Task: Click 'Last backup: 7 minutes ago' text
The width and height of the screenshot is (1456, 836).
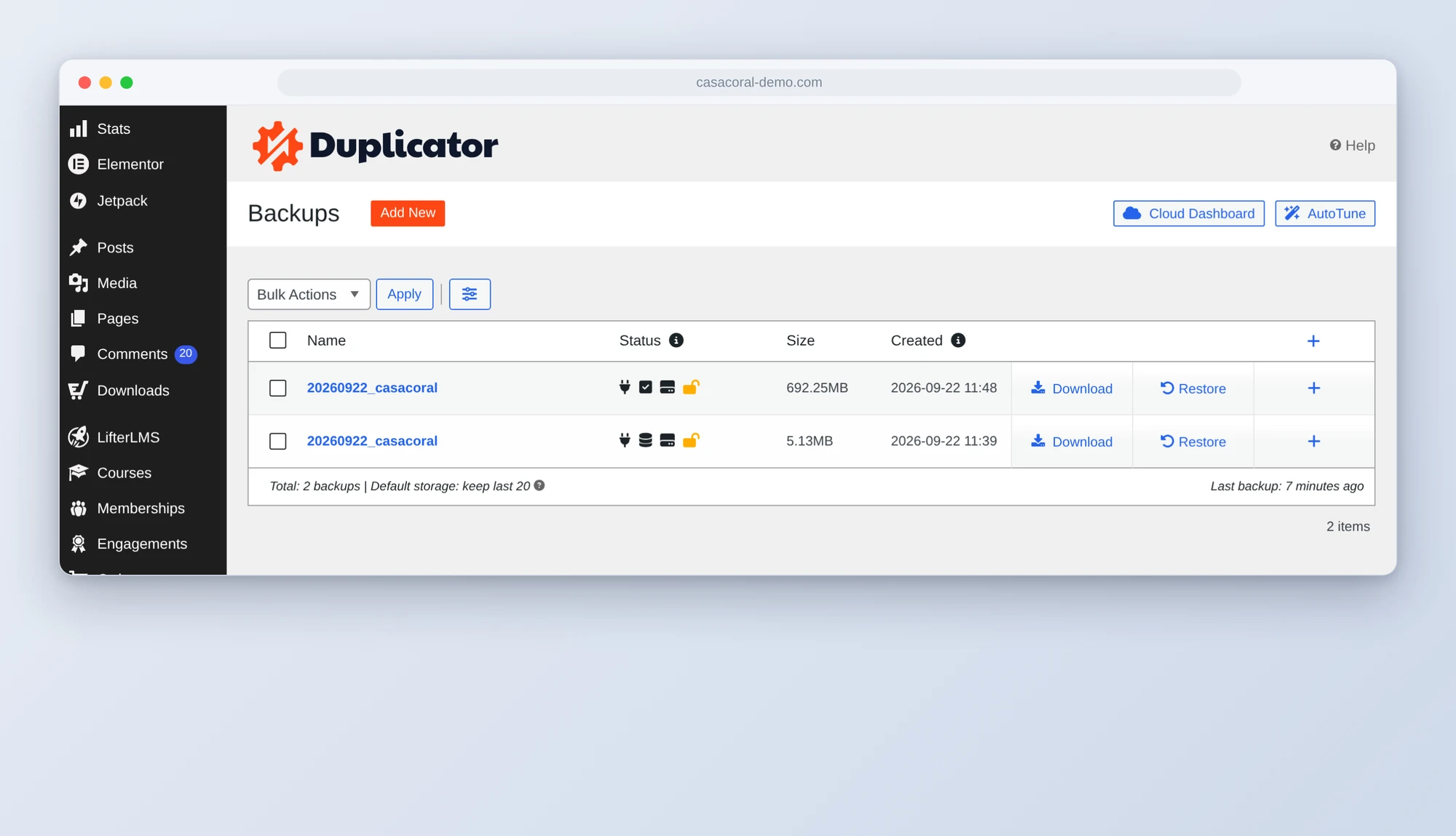Action: (x=1287, y=486)
